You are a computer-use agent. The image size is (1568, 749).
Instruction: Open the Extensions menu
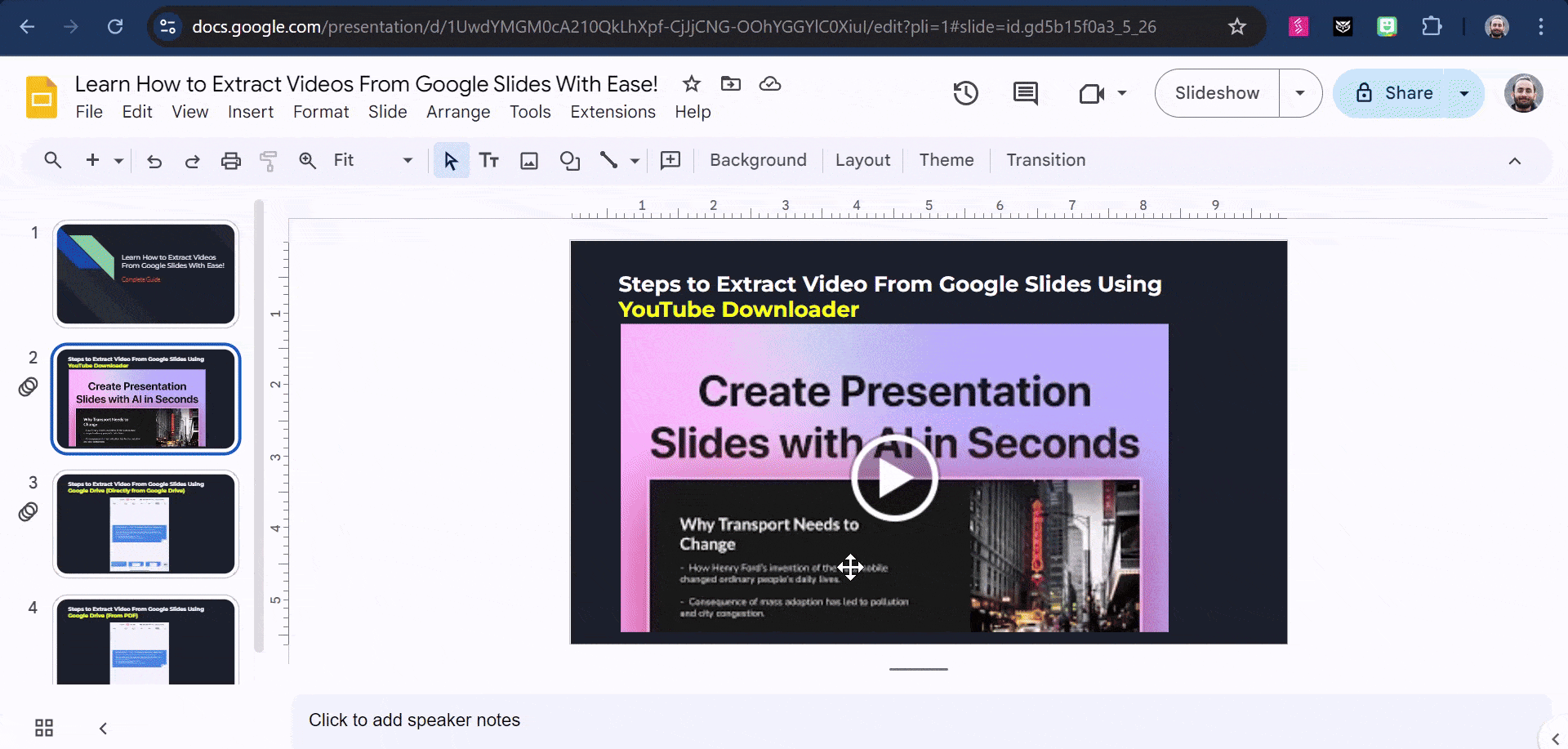click(x=612, y=112)
